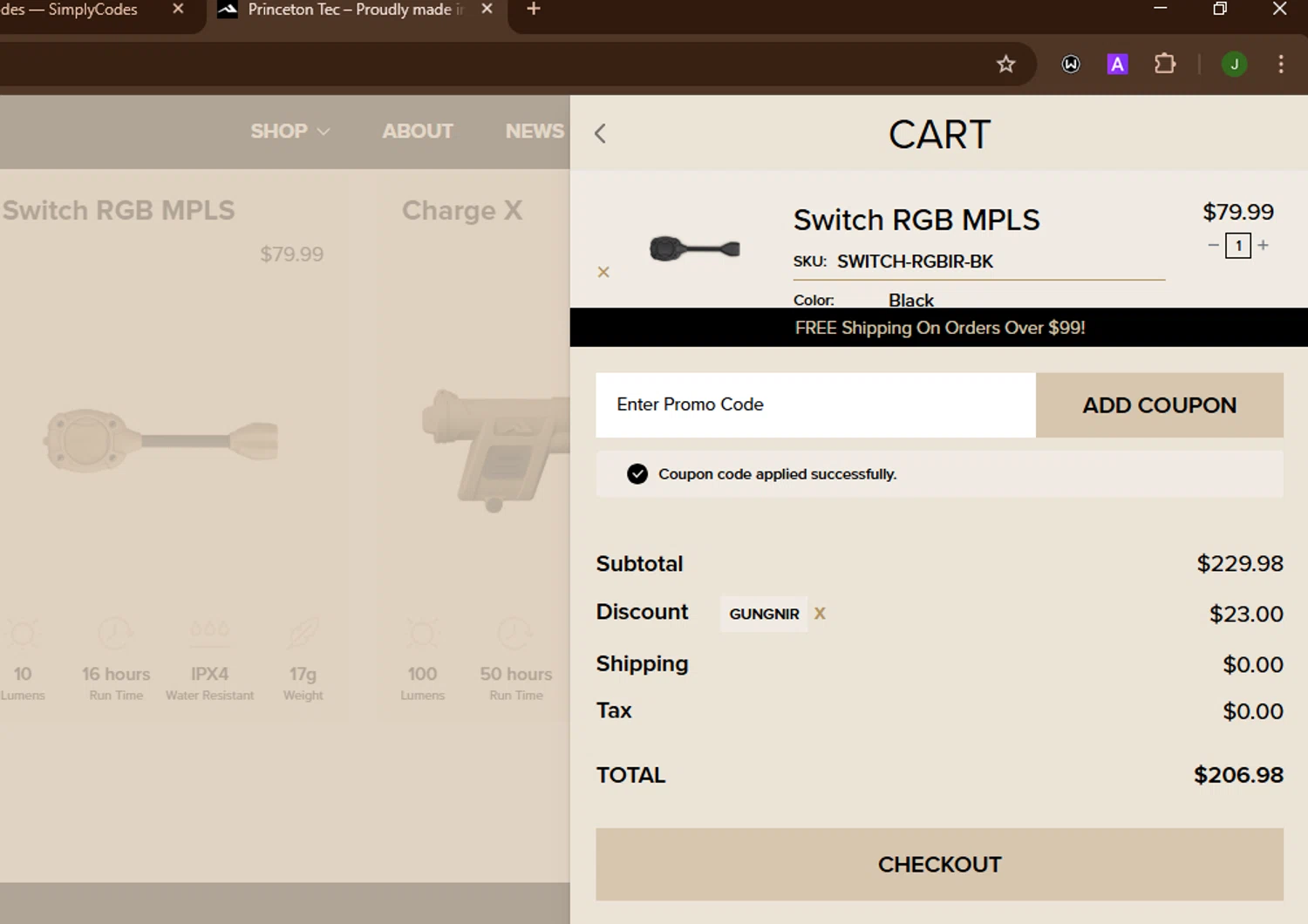The height and width of the screenshot is (924, 1308).
Task: Open a new browser tab
Action: coord(534,9)
